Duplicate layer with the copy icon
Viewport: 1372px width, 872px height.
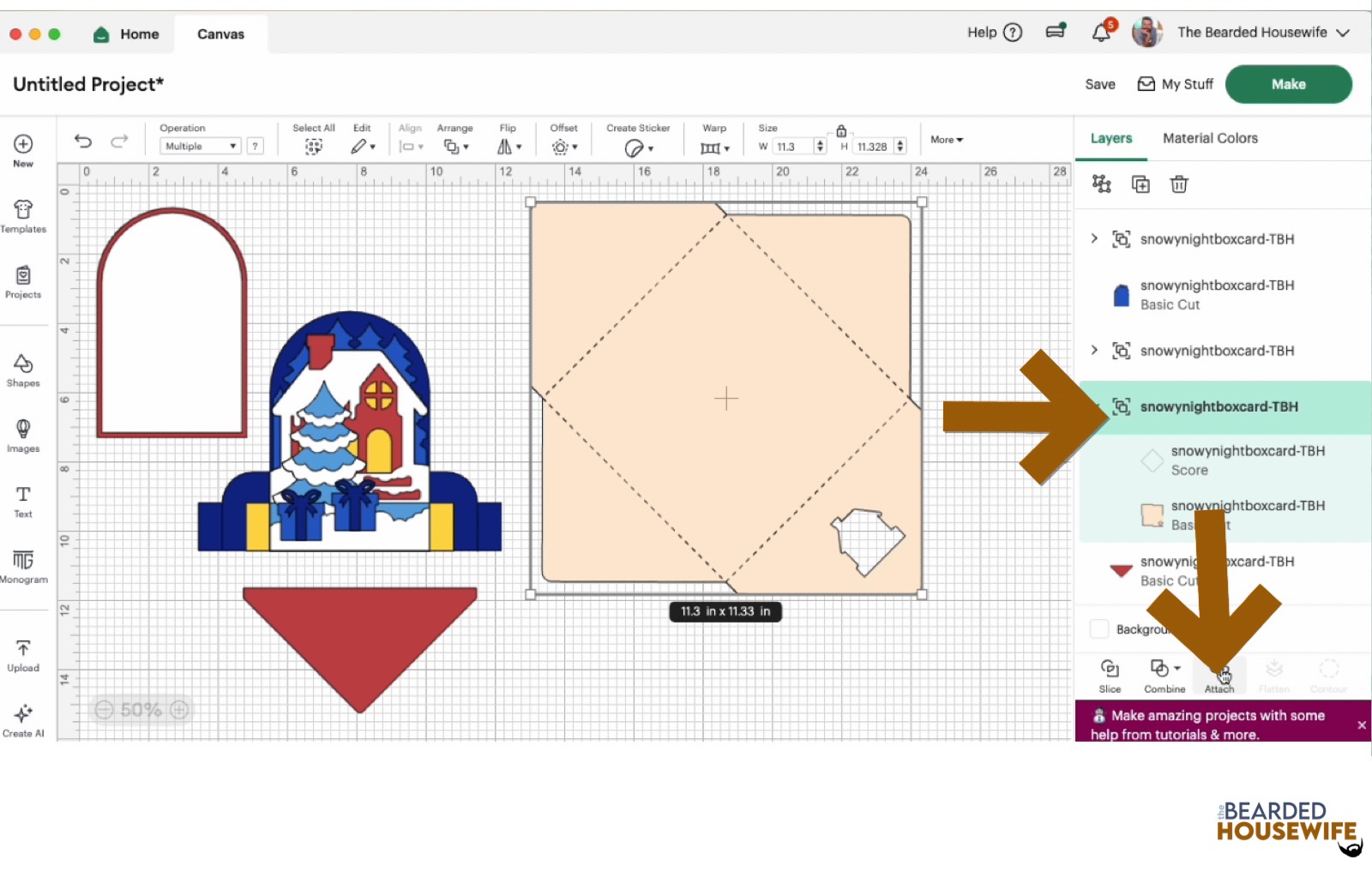click(x=1140, y=184)
